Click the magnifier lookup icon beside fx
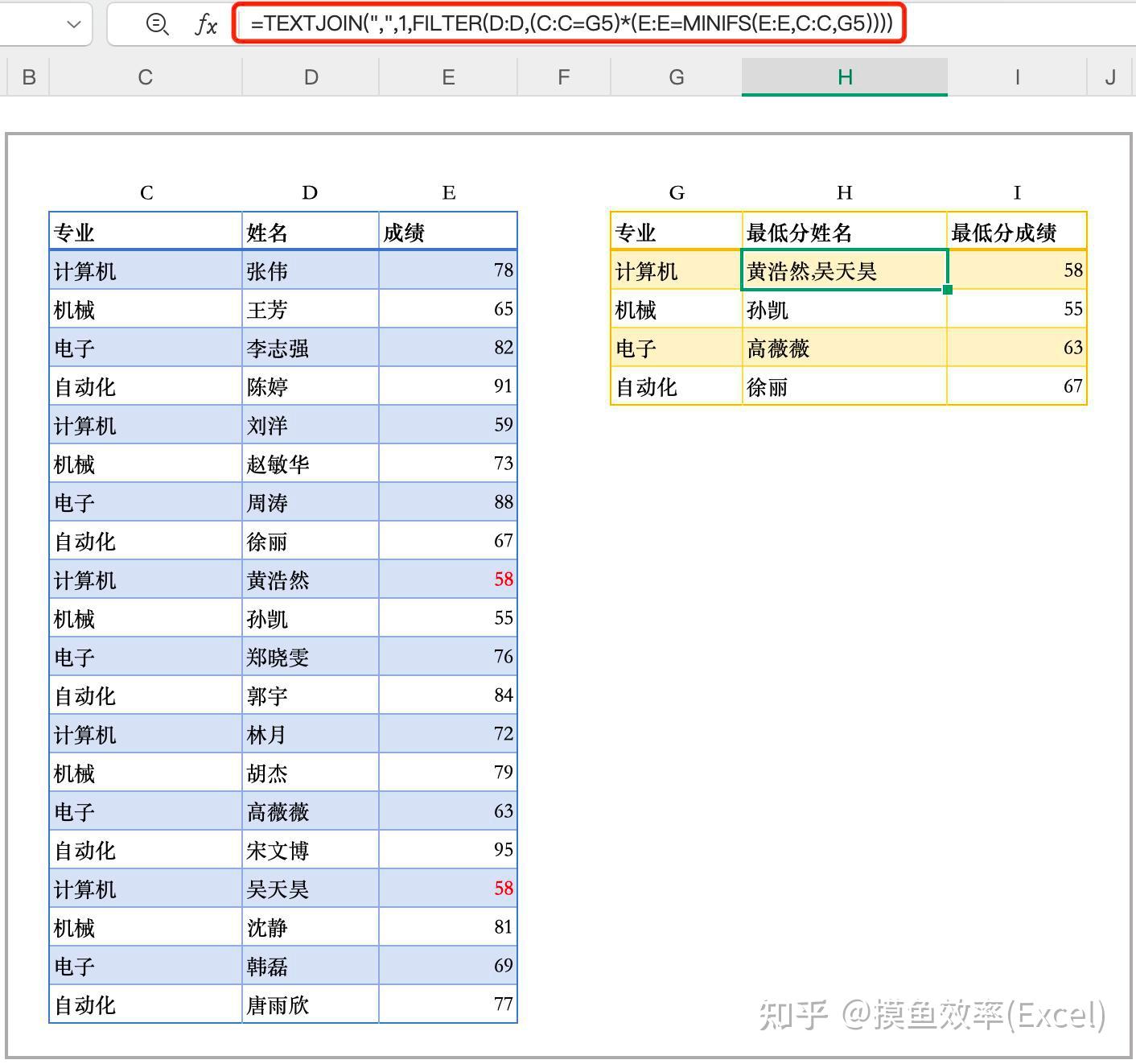 coord(158,24)
